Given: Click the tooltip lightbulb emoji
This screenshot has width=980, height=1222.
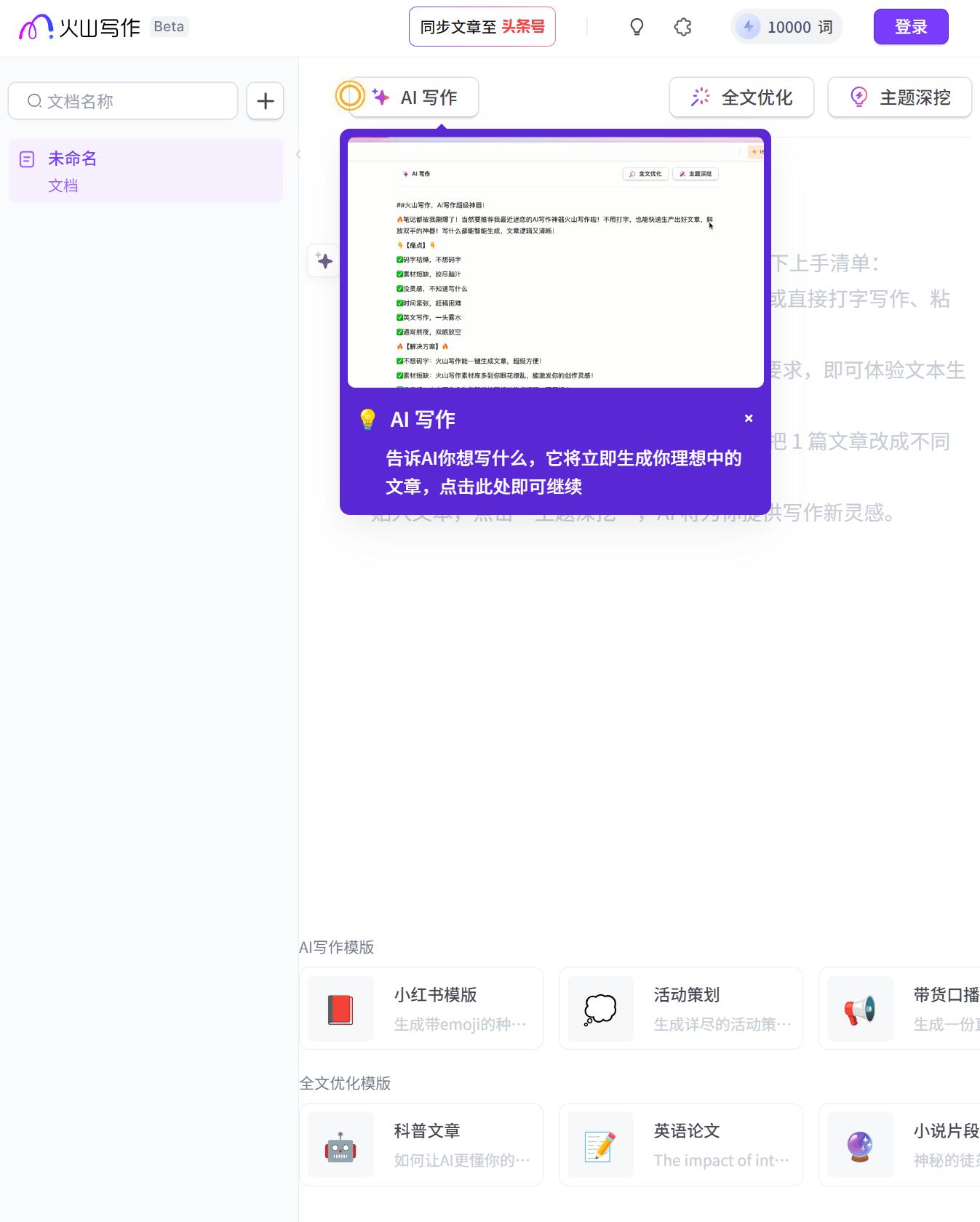Looking at the screenshot, I should pyautogui.click(x=367, y=419).
